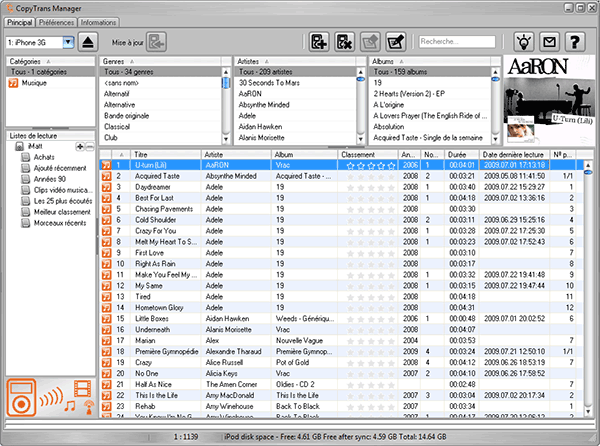
Task: Sort tracks by Classement column
Action: coord(367,155)
